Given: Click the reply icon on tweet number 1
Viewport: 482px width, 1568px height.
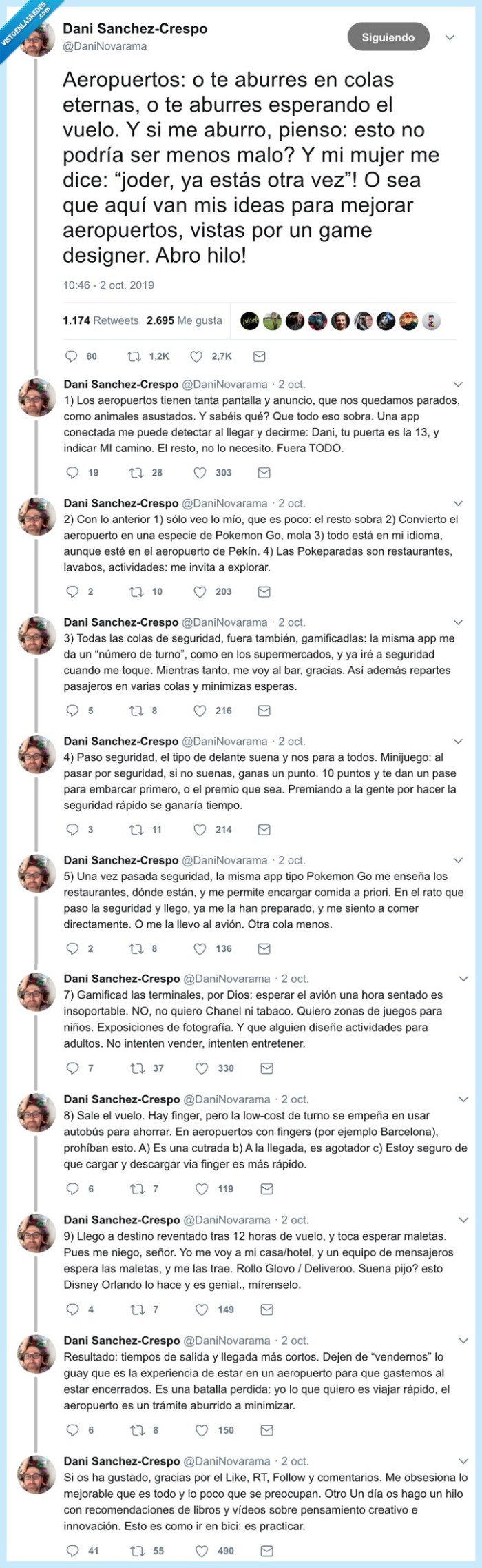Looking at the screenshot, I should pos(71,472).
